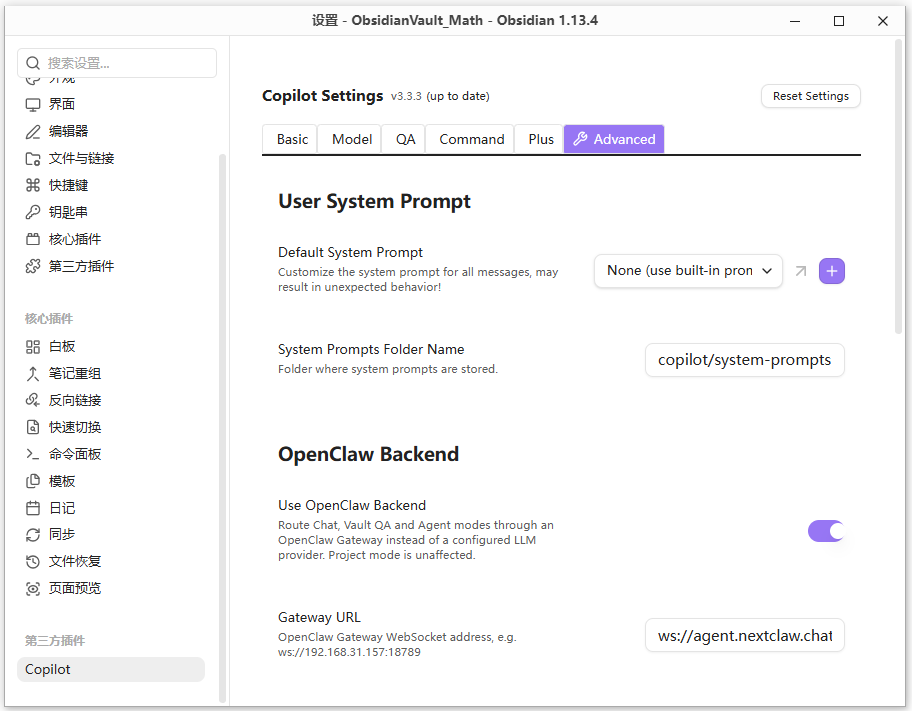The image size is (912, 711).
Task: Open the 日记 plugin settings
Action: tap(111, 508)
